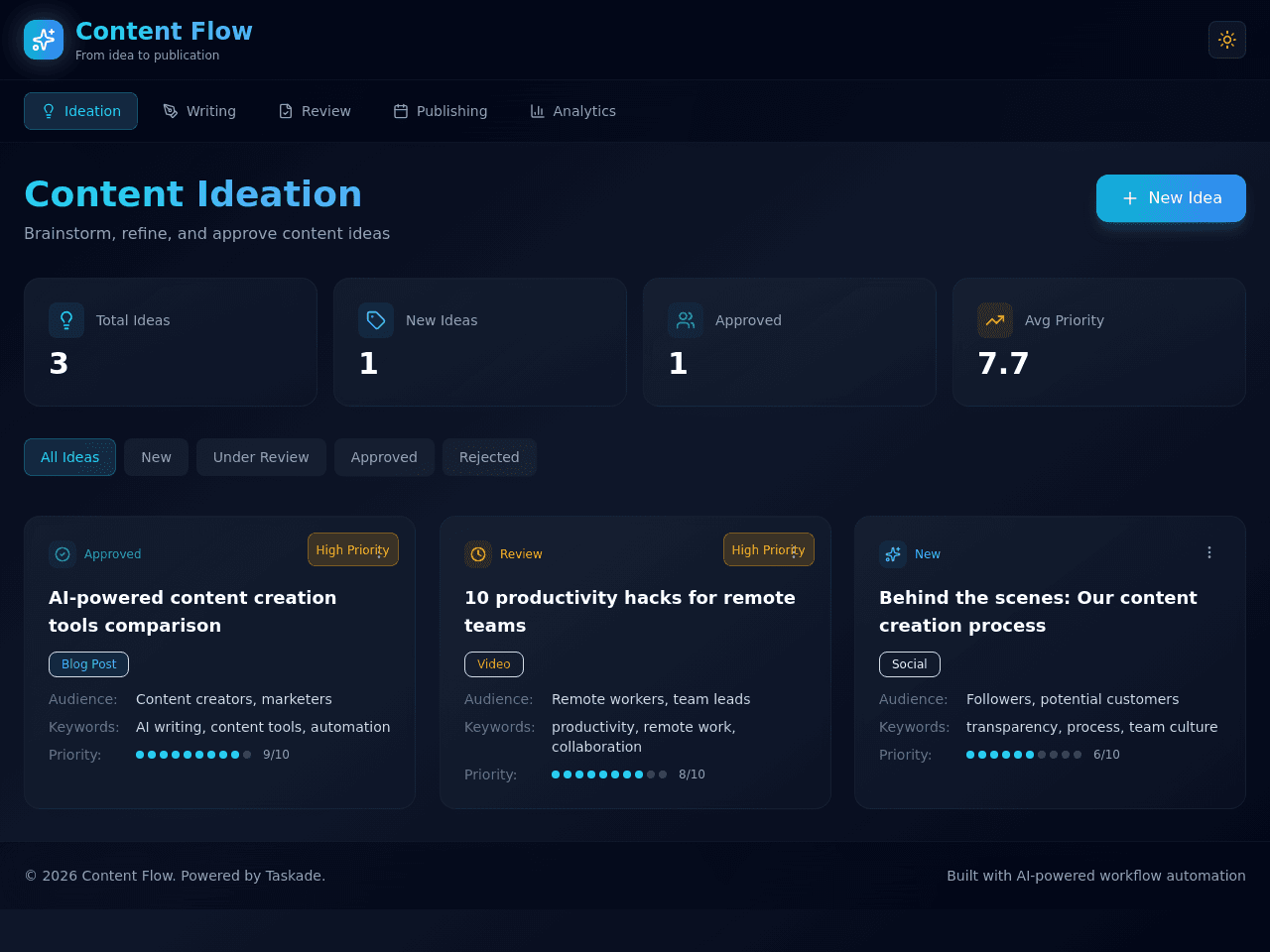Click '© 2026 Content Flow. Powered by Taskade.' footer
Viewport: 1270px width, 952px height.
pyautogui.click(x=175, y=876)
